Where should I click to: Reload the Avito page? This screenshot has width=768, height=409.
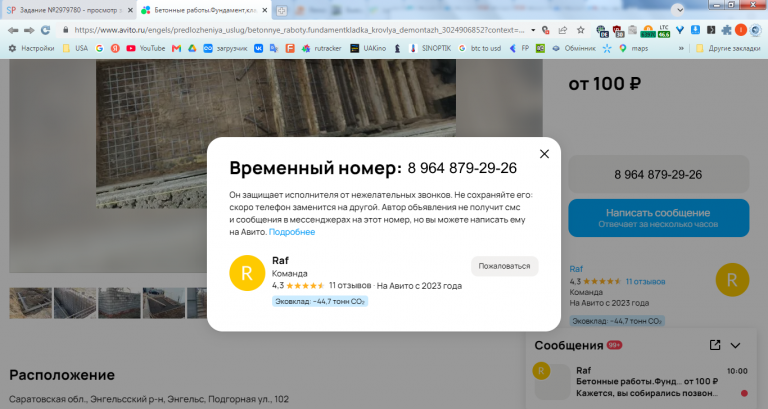click(46, 30)
